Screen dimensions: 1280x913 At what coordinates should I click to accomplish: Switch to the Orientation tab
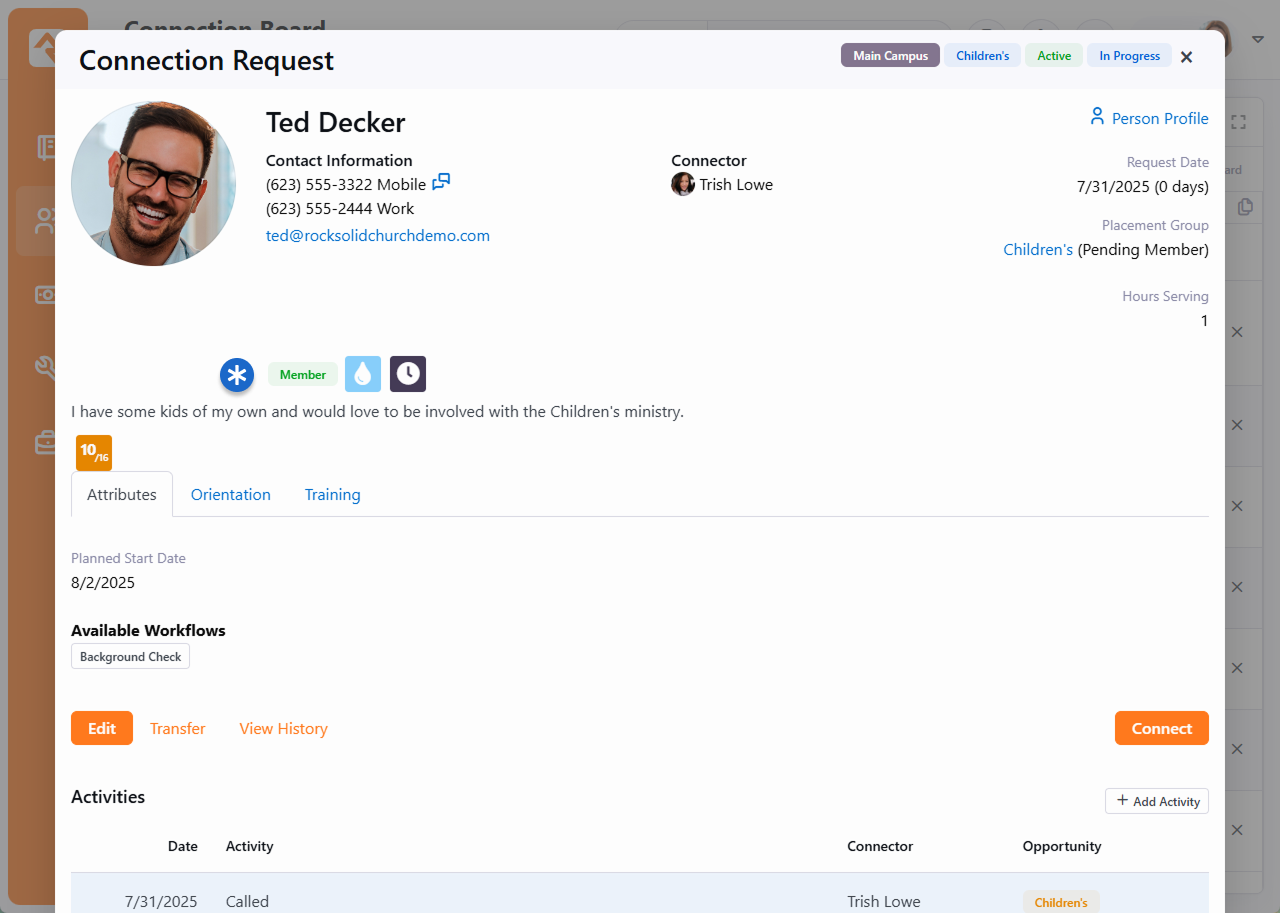coord(231,495)
